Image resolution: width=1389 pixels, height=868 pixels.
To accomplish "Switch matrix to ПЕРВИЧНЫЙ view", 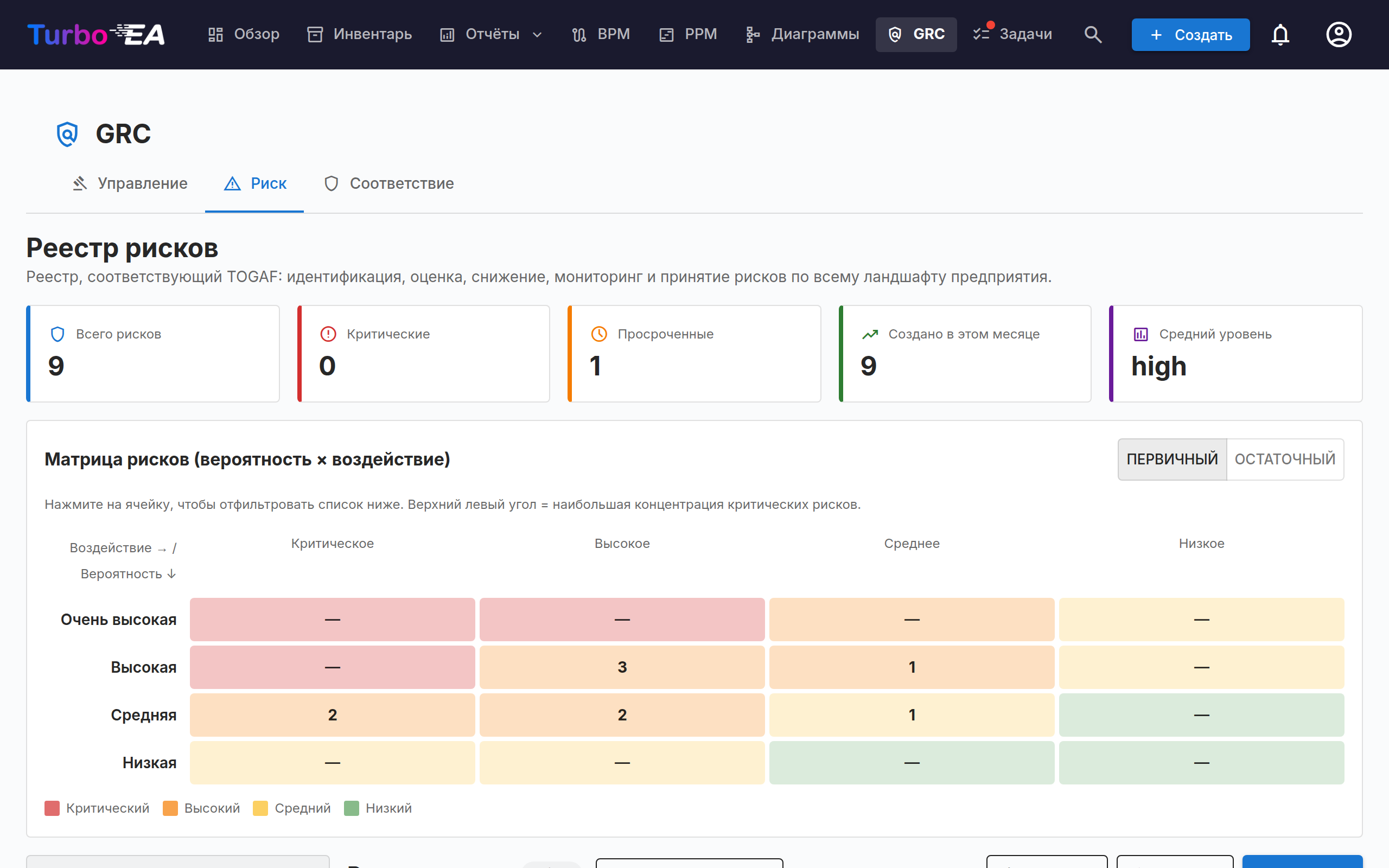I will tap(1172, 459).
